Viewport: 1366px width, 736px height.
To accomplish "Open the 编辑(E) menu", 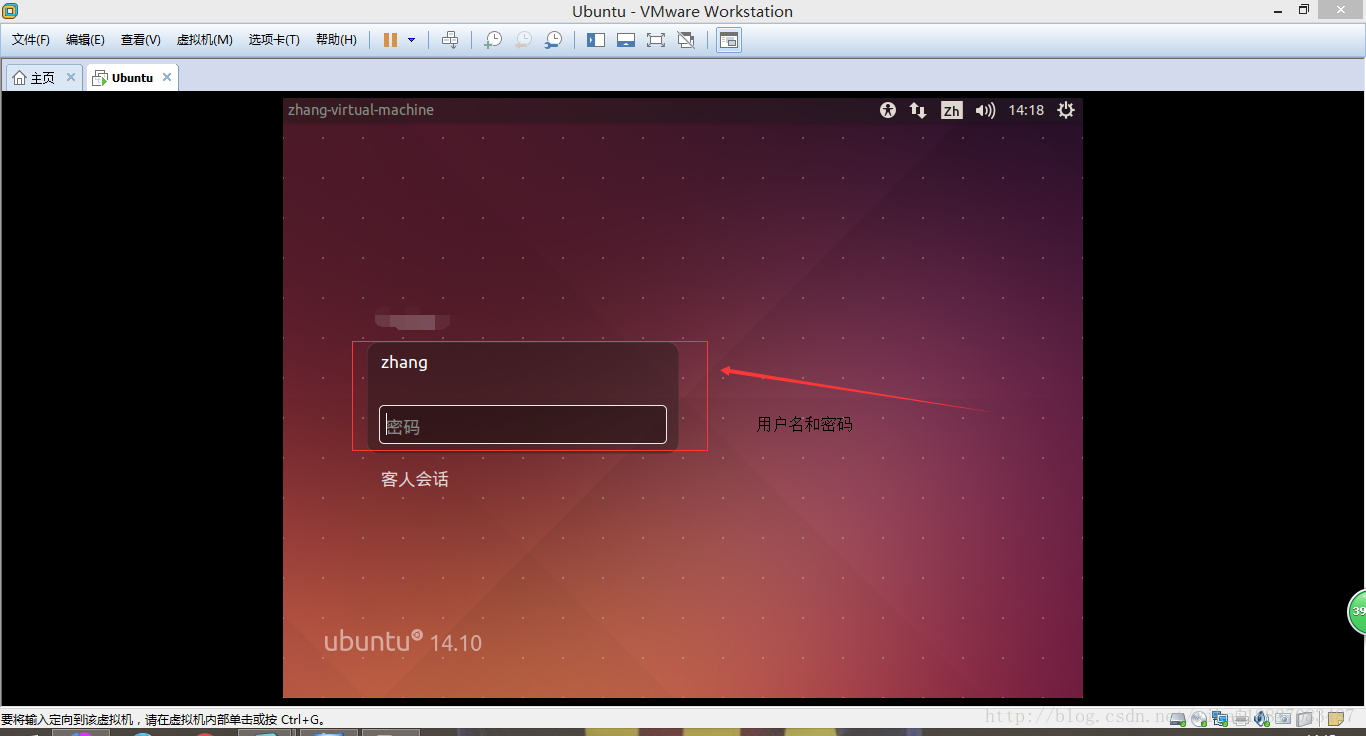I will point(85,40).
